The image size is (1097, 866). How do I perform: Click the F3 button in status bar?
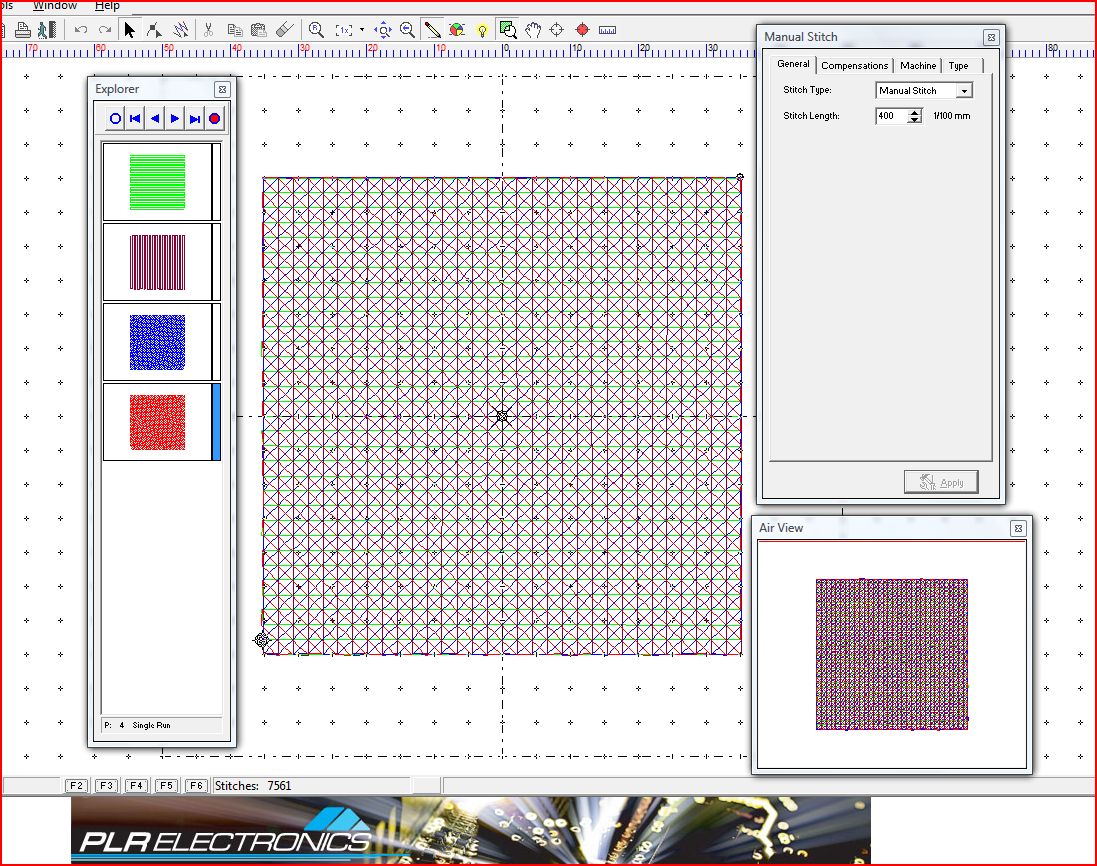coord(106,786)
